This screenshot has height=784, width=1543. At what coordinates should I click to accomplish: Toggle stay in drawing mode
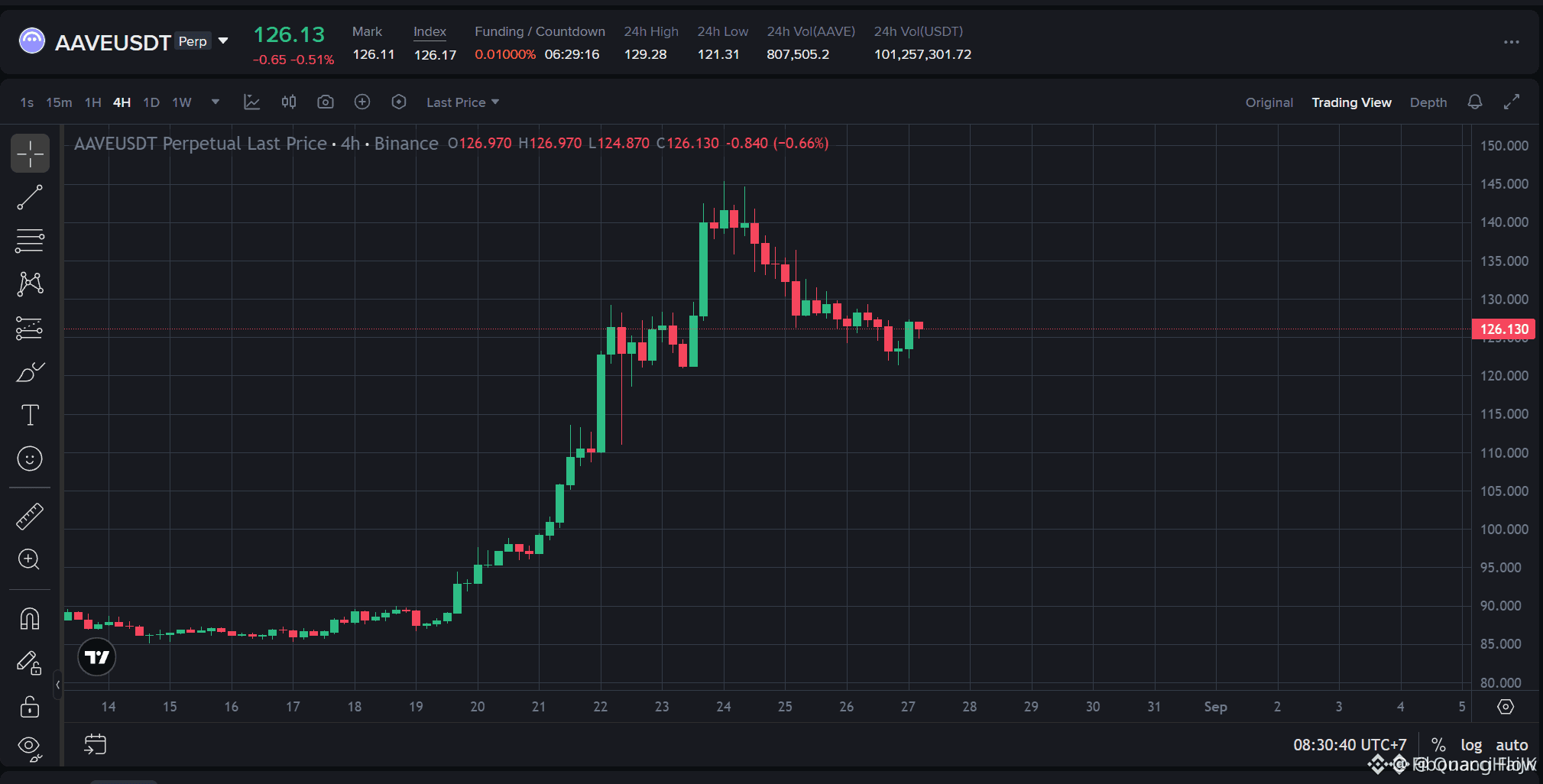click(x=30, y=663)
